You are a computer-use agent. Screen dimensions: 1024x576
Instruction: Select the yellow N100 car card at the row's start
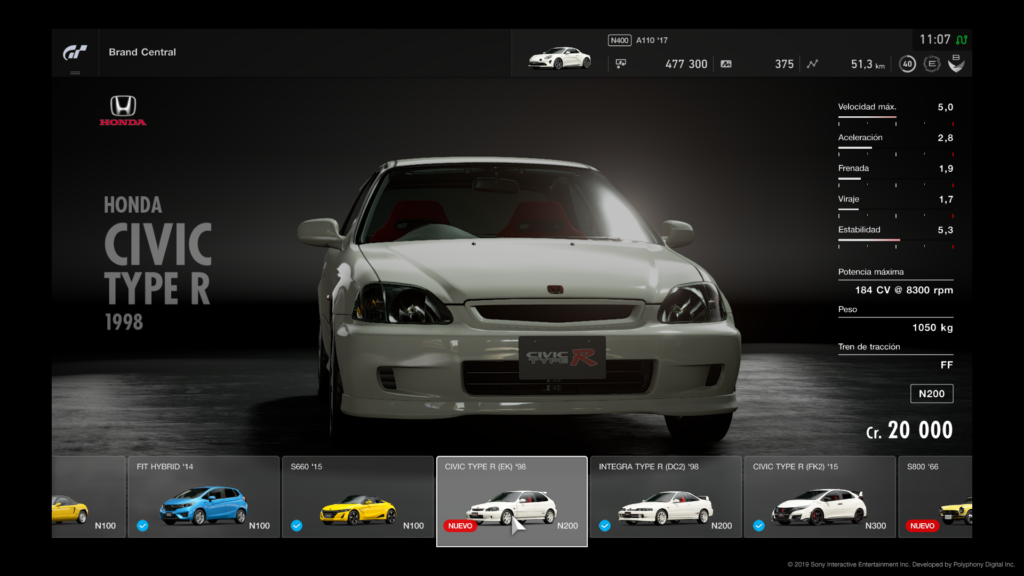(89, 497)
